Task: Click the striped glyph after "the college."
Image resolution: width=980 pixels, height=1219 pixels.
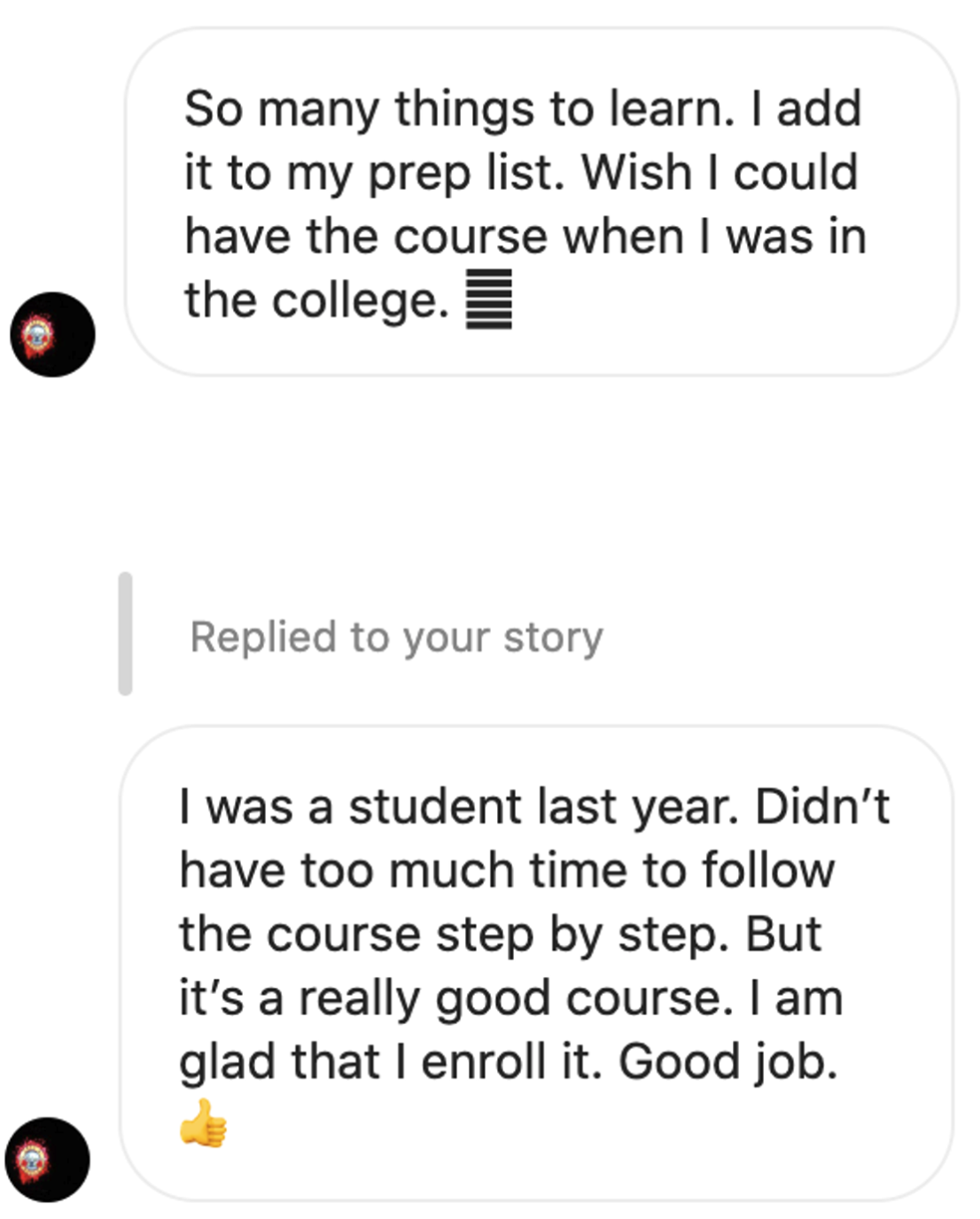Action: tap(489, 299)
